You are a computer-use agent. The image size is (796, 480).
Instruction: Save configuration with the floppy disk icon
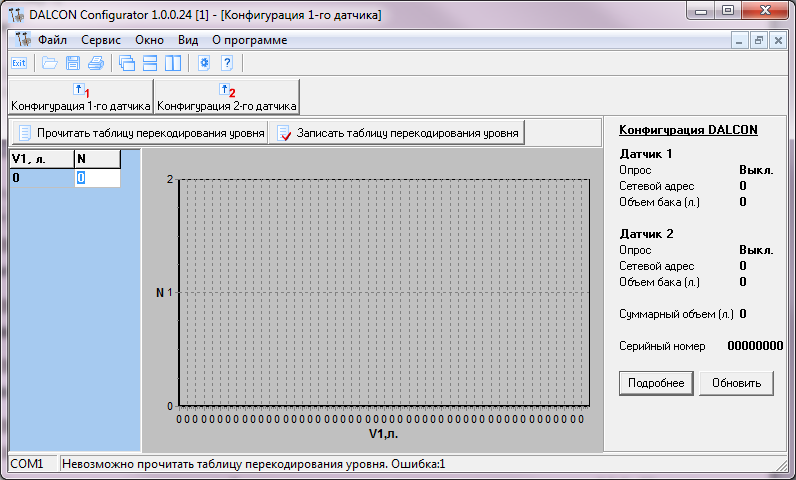(73, 63)
